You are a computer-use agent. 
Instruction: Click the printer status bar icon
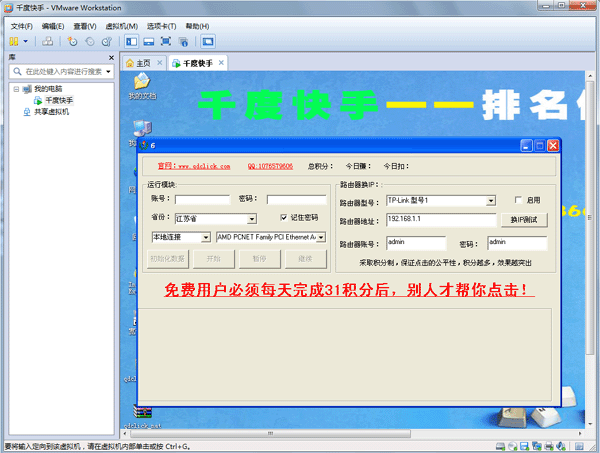pyautogui.click(x=549, y=446)
